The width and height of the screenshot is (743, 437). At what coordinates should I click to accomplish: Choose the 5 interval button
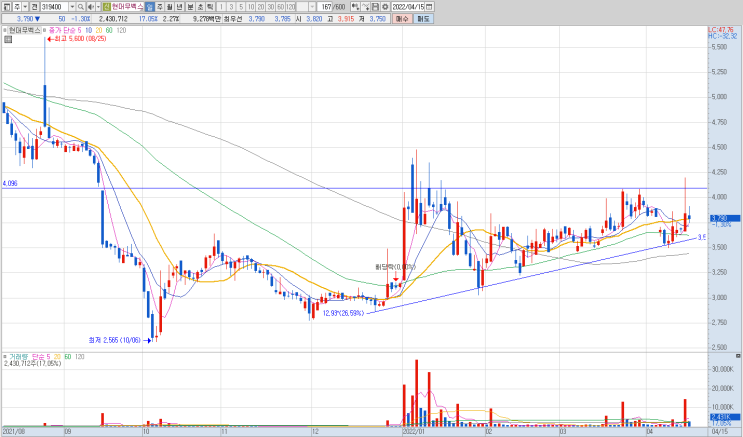pyautogui.click(x=241, y=7)
